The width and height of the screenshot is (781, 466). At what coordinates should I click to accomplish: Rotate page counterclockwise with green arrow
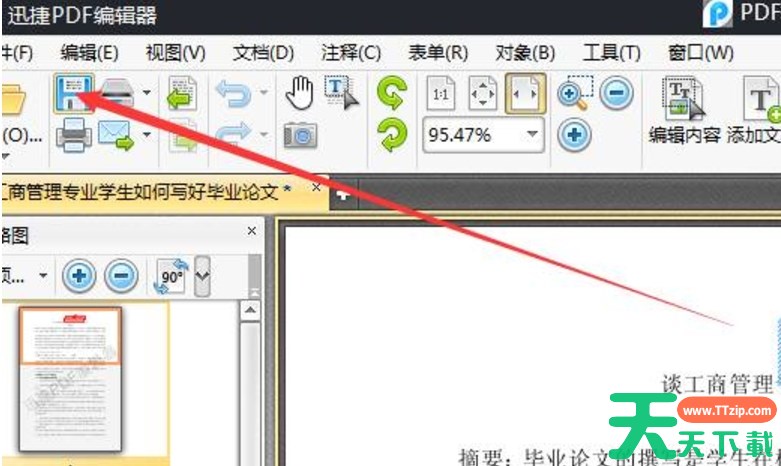pyautogui.click(x=392, y=93)
